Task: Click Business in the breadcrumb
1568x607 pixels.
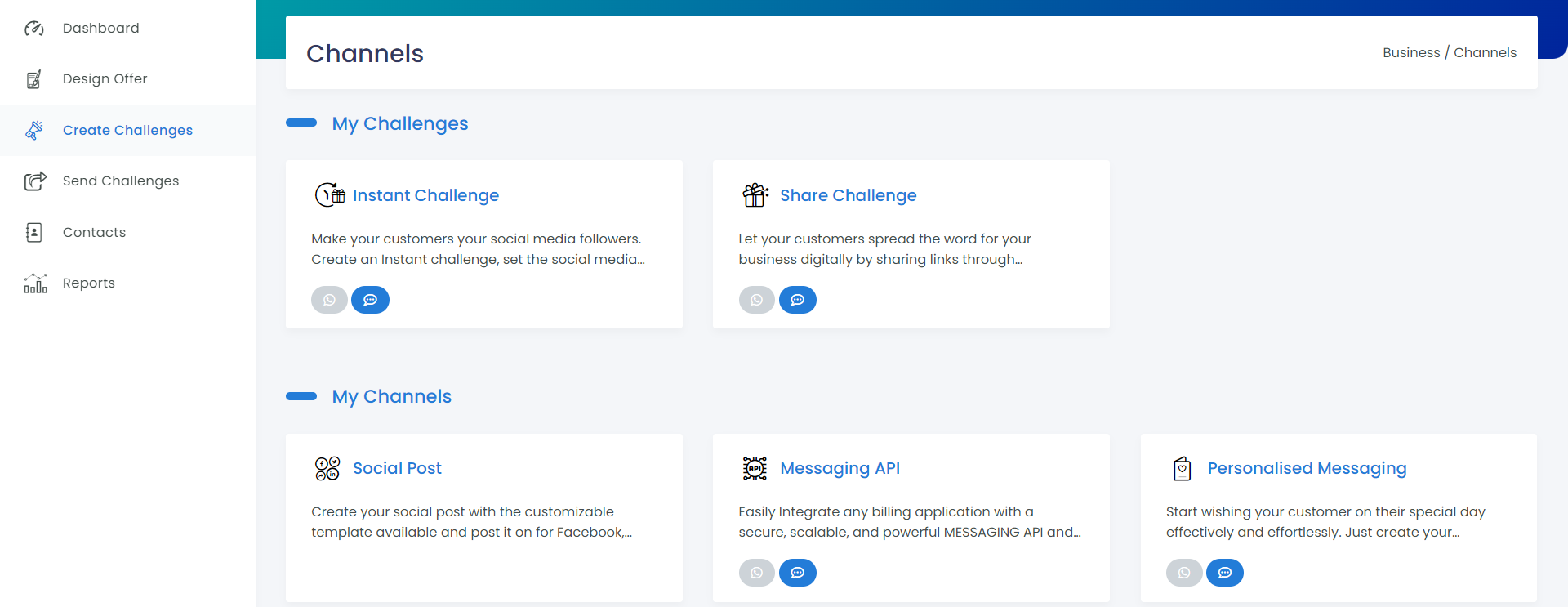Action: [x=1411, y=52]
